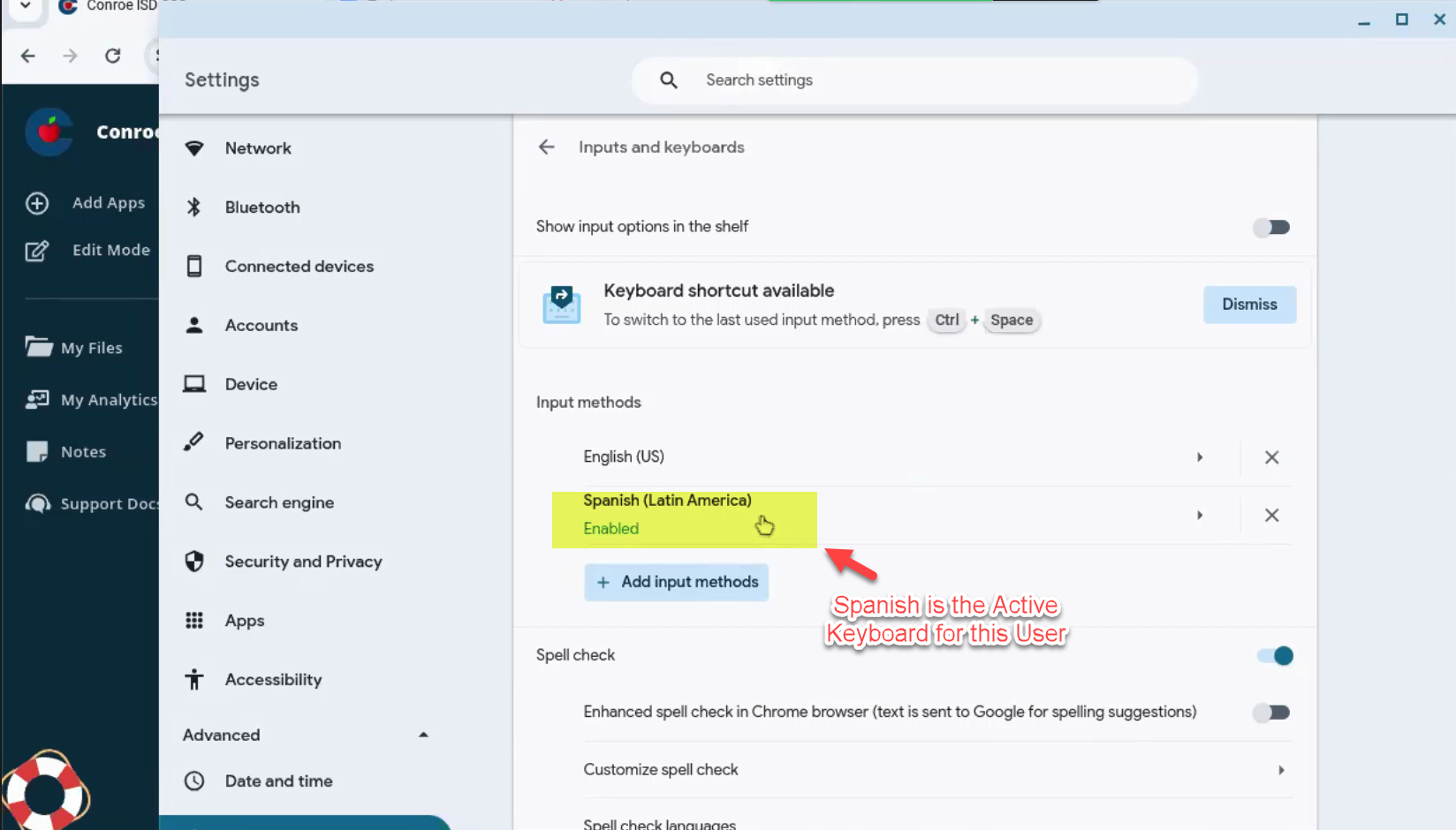This screenshot has height=830, width=1456.
Task: Go back from Inputs and keyboards
Action: 547,147
